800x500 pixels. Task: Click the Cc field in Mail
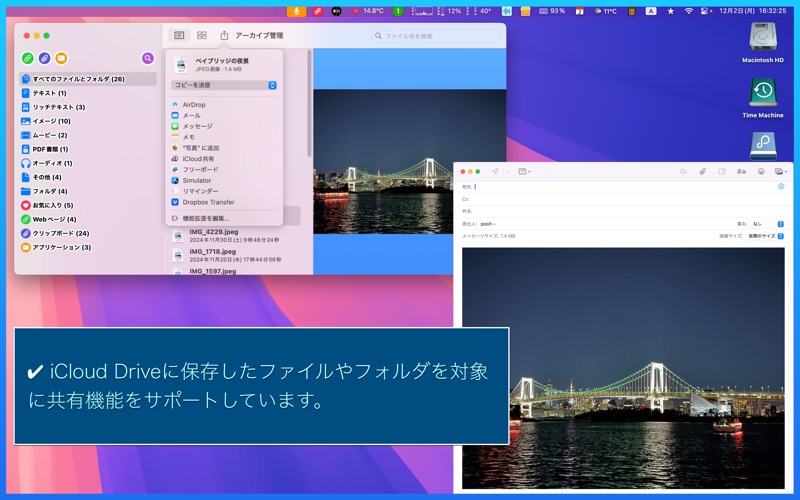pyautogui.click(x=622, y=199)
